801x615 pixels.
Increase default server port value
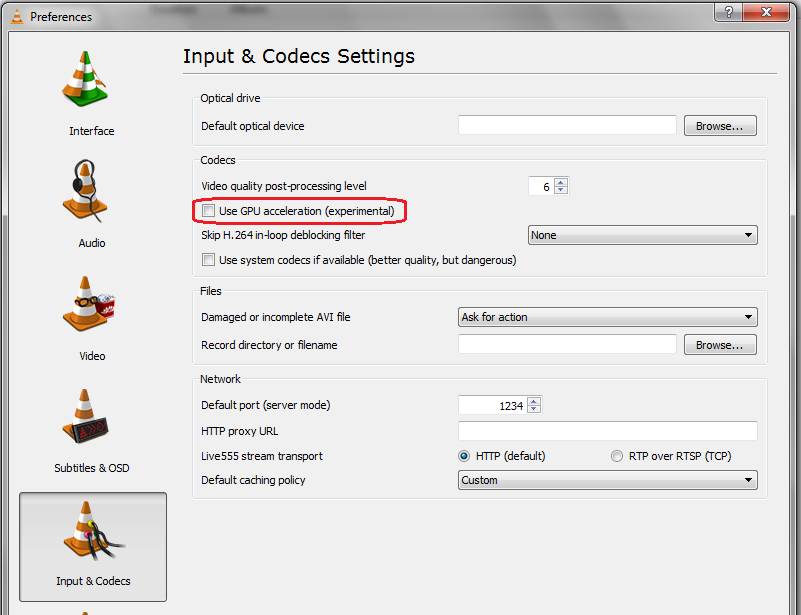click(x=534, y=401)
